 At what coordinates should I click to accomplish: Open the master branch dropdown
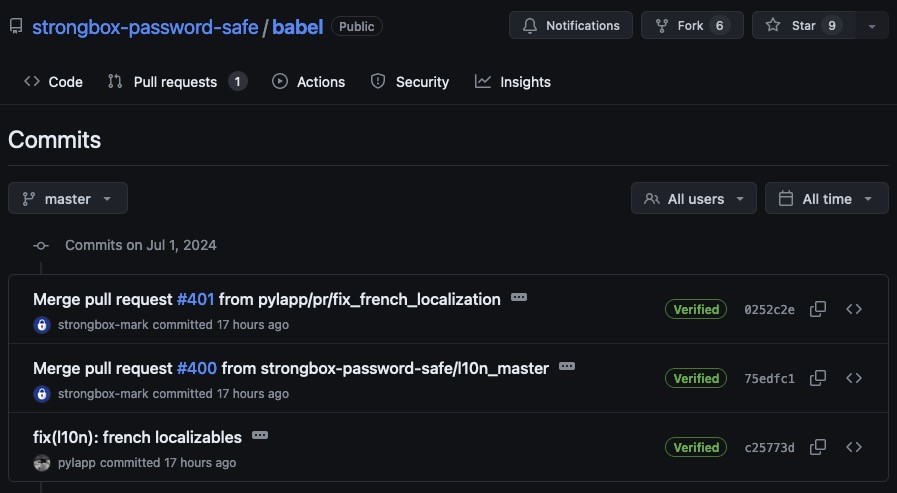(68, 198)
